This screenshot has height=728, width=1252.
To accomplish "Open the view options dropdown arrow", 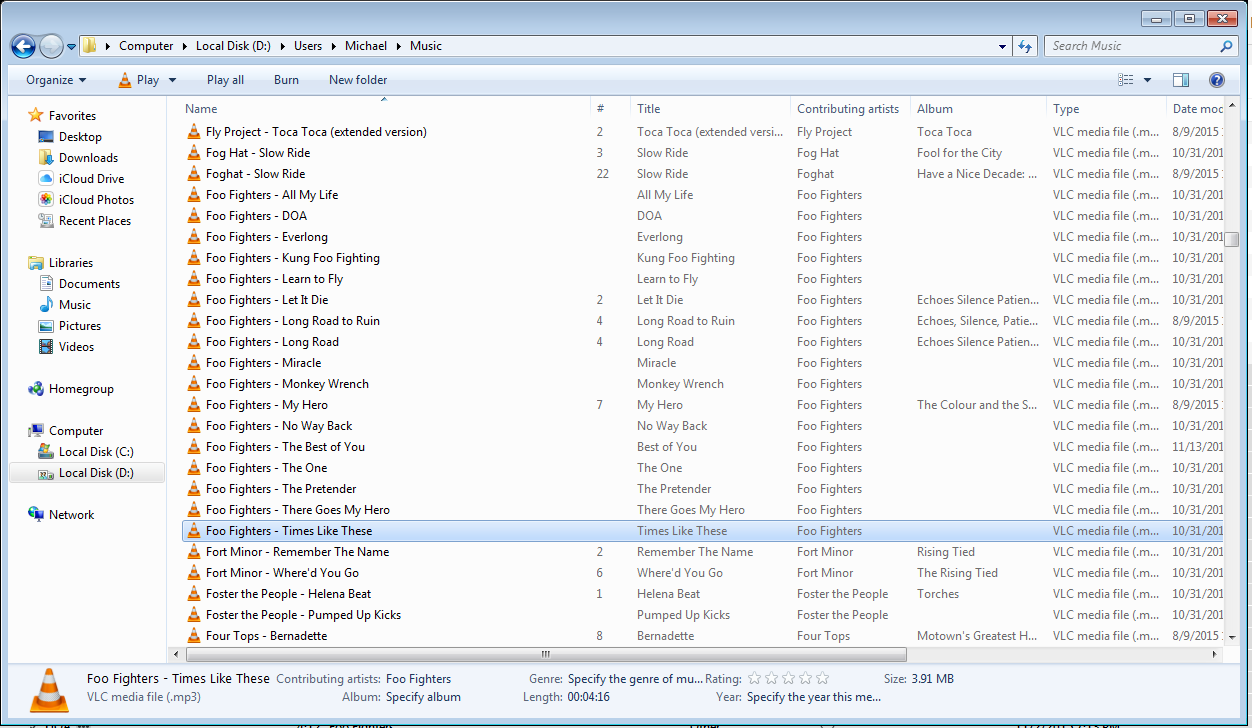I will (x=1147, y=80).
